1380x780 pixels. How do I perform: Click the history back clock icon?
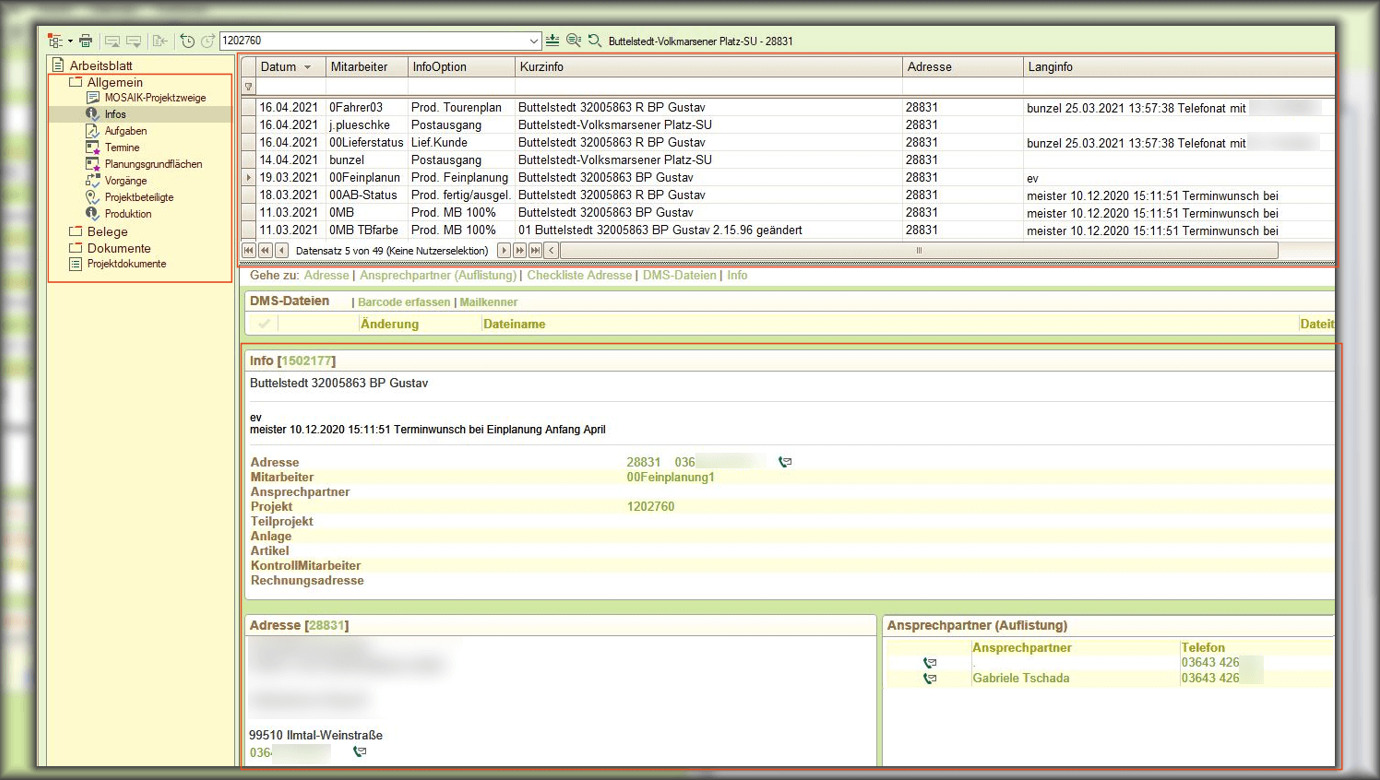pyautogui.click(x=187, y=41)
